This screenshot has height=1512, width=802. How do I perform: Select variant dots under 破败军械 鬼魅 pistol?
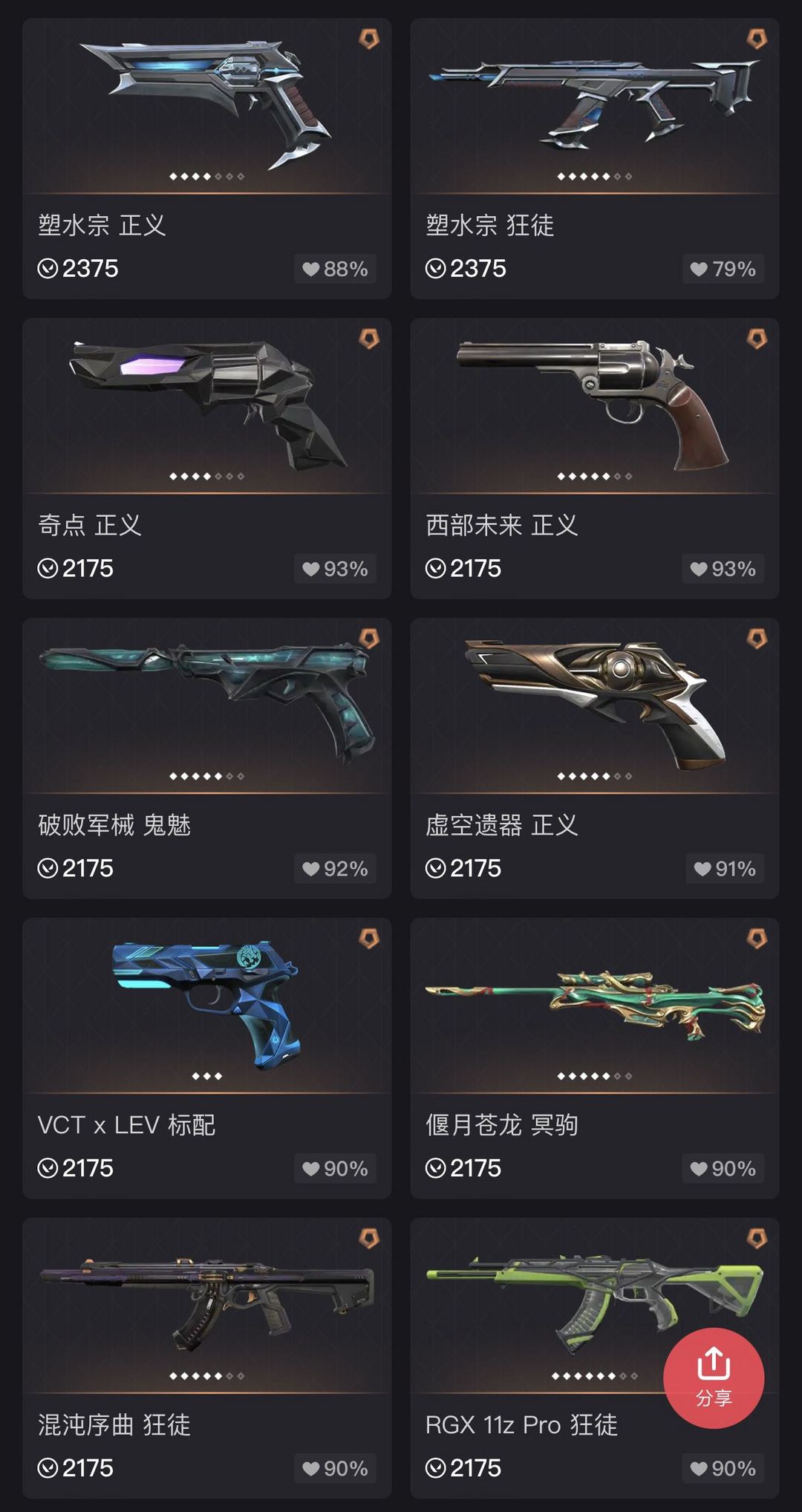206,776
